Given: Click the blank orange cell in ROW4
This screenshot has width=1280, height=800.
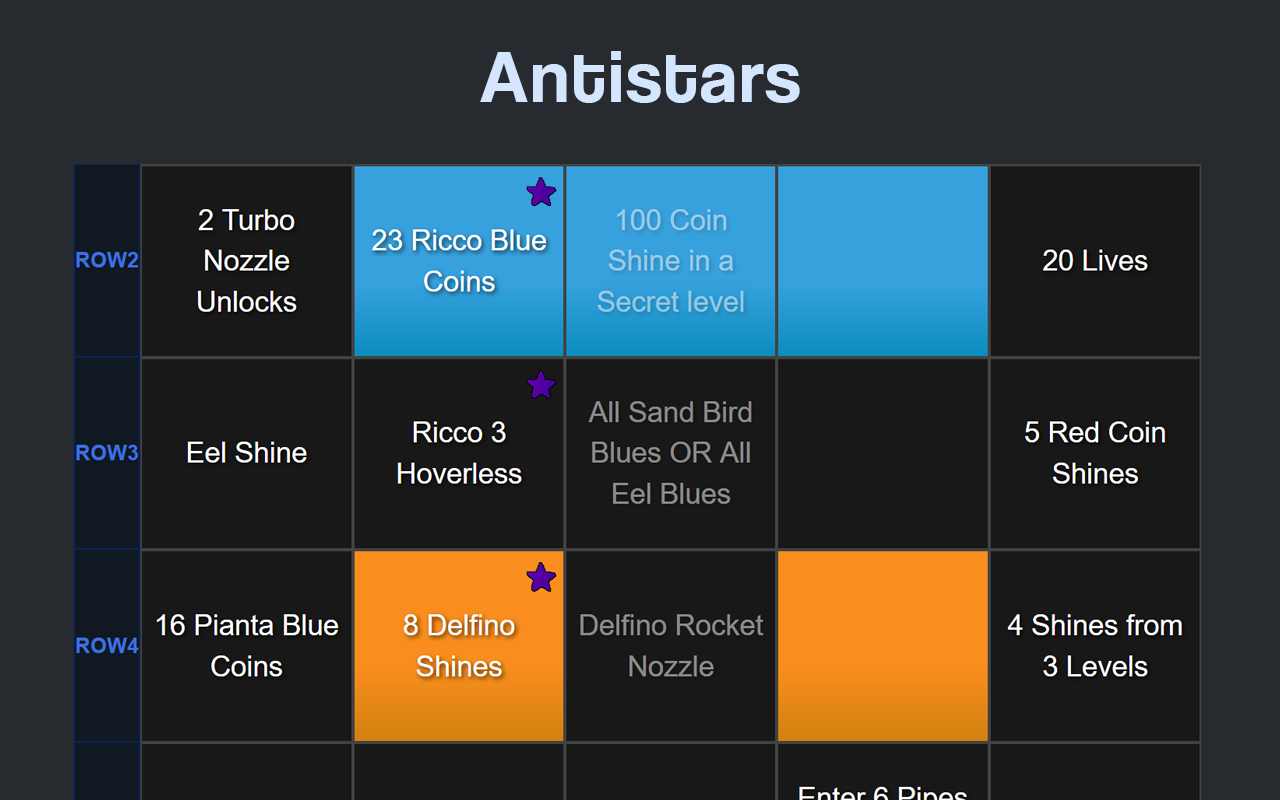Looking at the screenshot, I should click(x=882, y=645).
